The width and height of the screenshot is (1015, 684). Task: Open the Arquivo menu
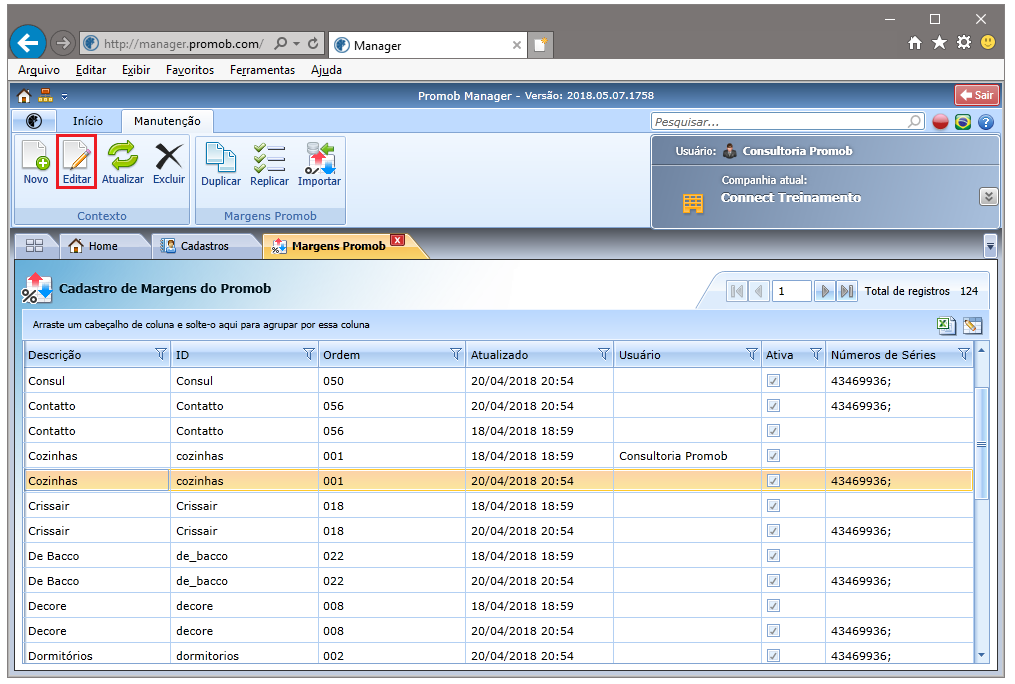coord(39,70)
